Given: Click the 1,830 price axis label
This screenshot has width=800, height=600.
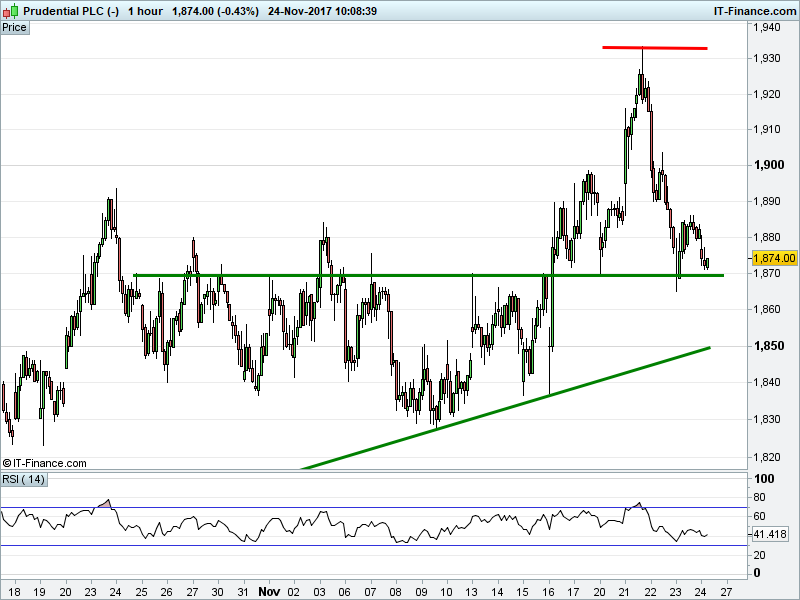Looking at the screenshot, I should 767,419.
